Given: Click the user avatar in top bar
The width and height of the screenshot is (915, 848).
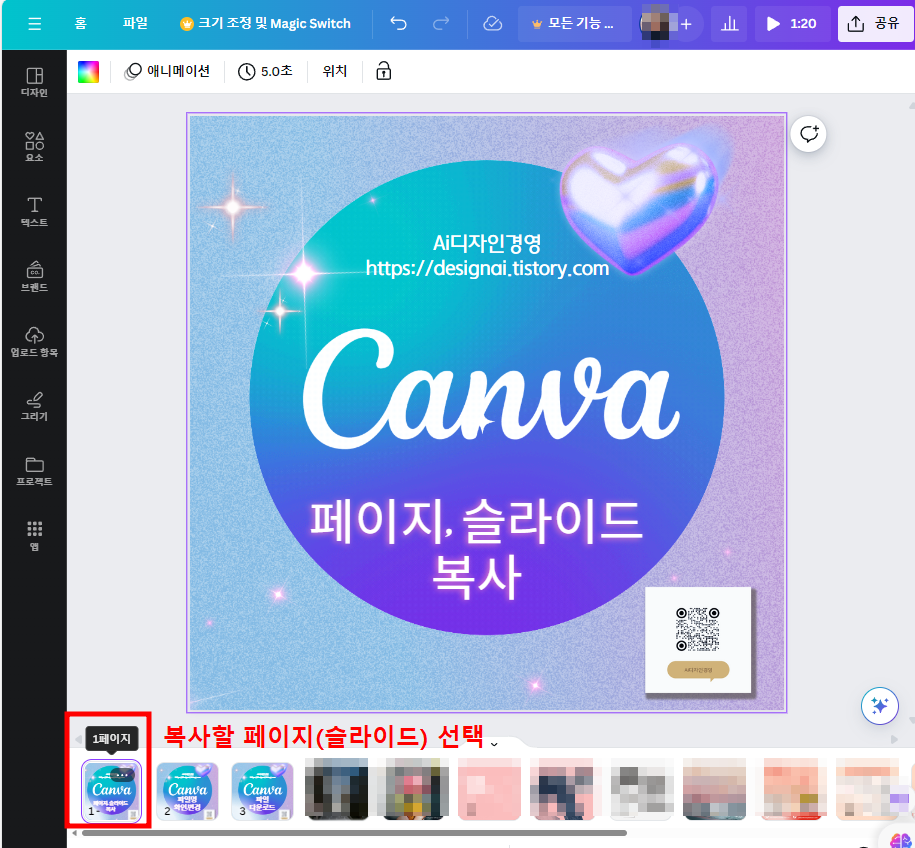Looking at the screenshot, I should (x=655, y=24).
